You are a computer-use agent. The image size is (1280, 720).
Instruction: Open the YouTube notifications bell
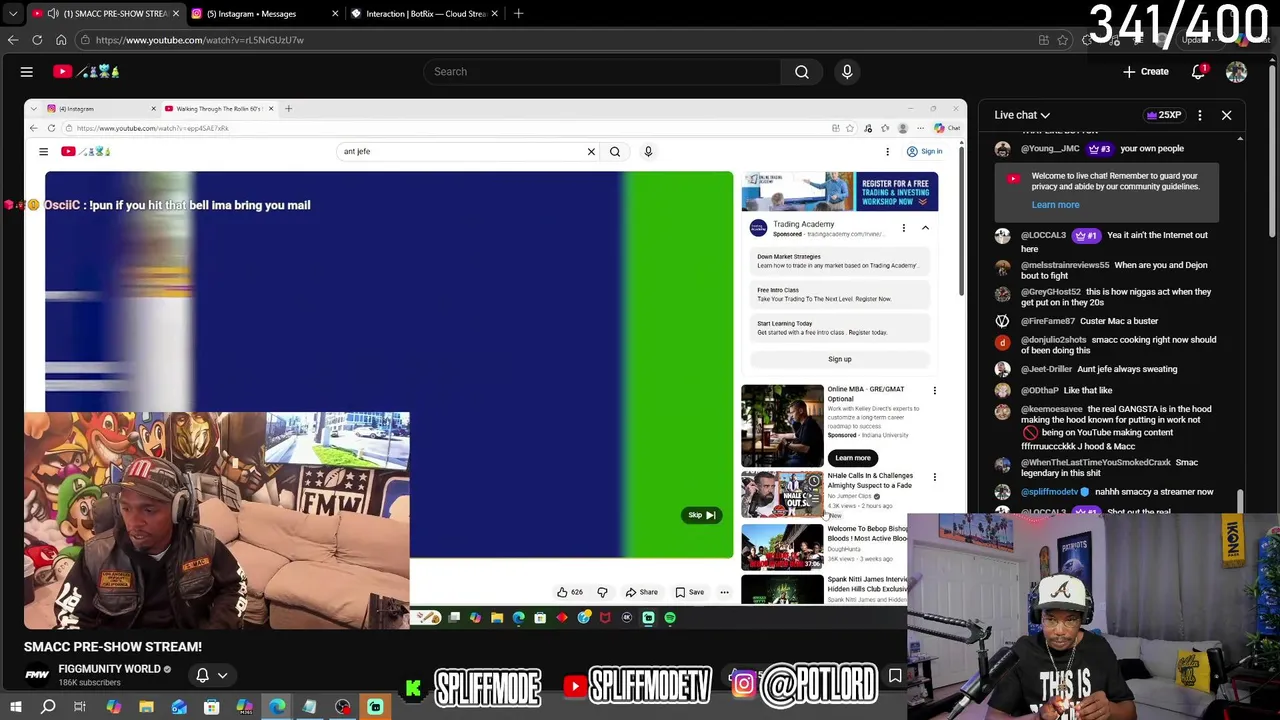[x=1198, y=71]
